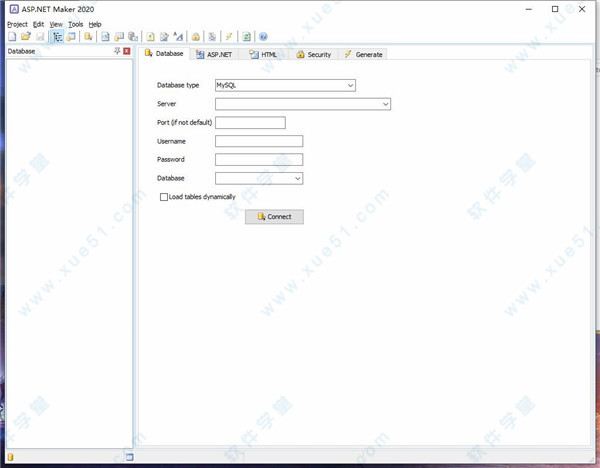Click the padlock security toolbar icon

click(x=196, y=37)
